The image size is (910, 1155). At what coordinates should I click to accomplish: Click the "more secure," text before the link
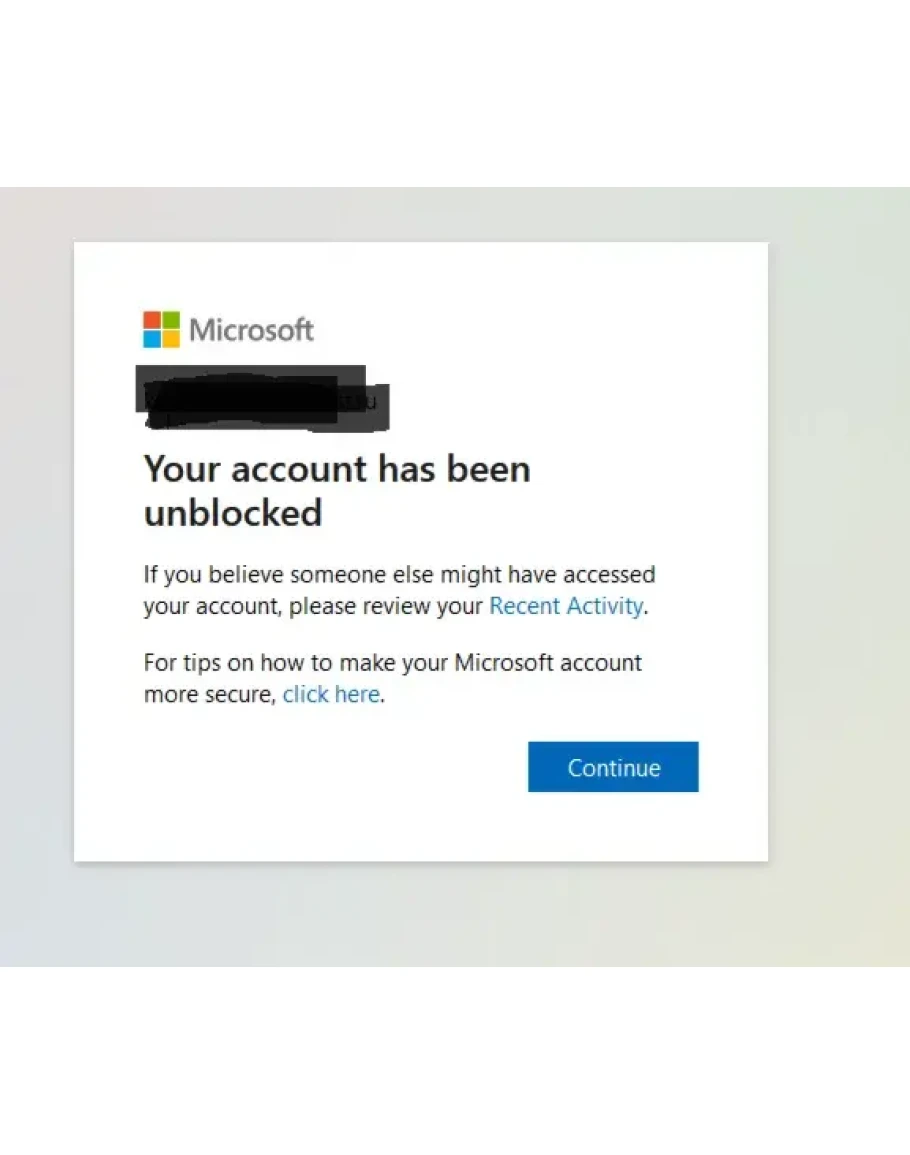click(209, 694)
